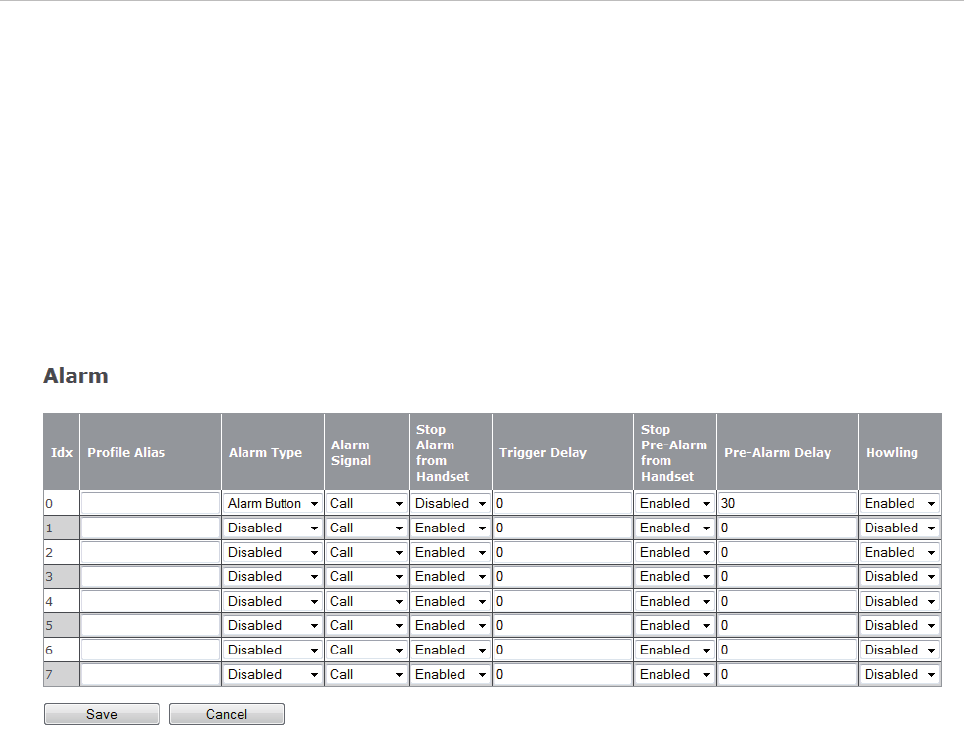Click the Alarm heading text
The width and height of the screenshot is (964, 737).
click(76, 376)
